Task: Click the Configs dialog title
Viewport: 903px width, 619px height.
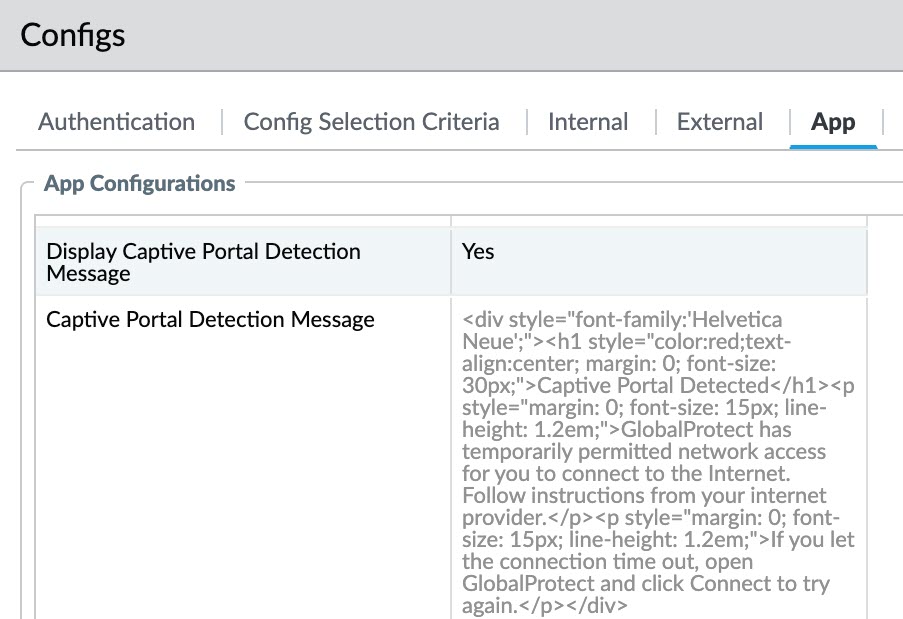Action: pyautogui.click(x=73, y=36)
